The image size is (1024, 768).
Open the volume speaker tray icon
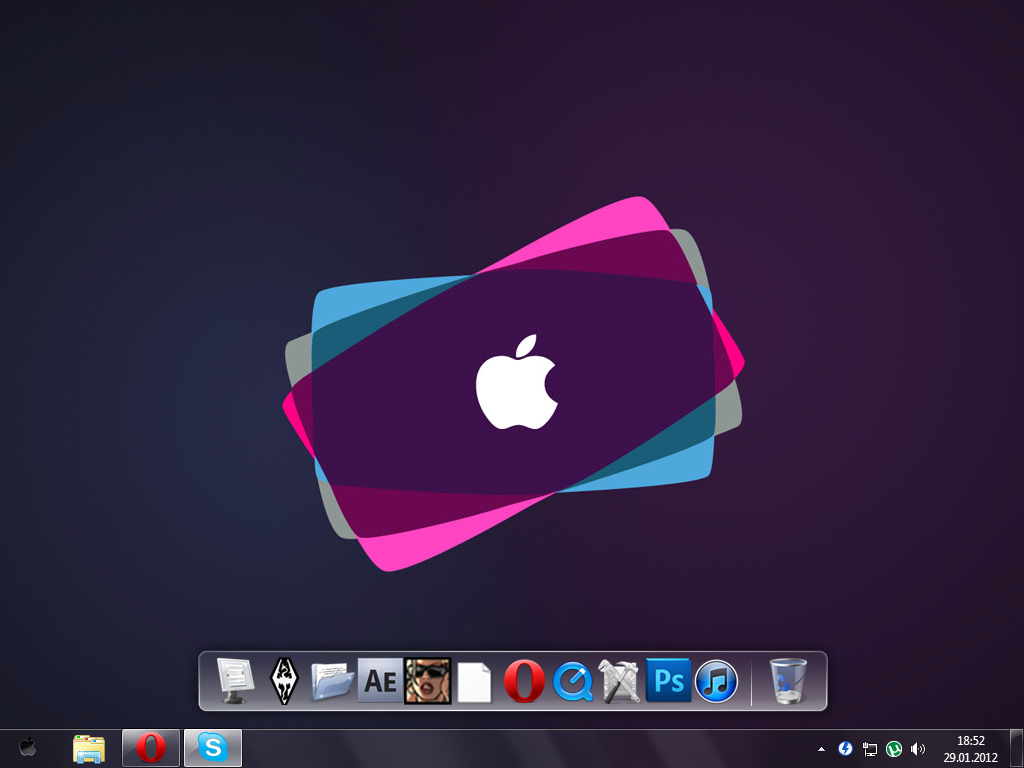tap(918, 749)
